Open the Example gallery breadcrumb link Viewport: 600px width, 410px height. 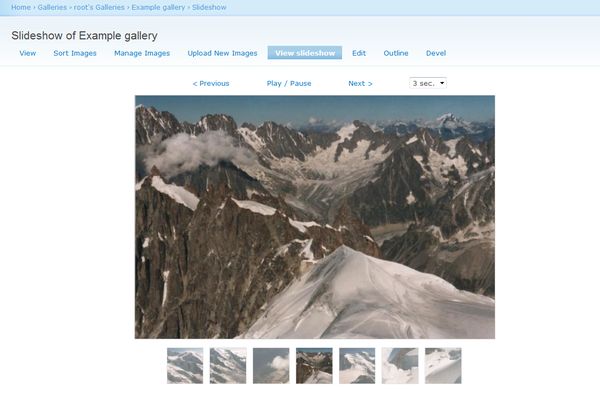pos(160,7)
